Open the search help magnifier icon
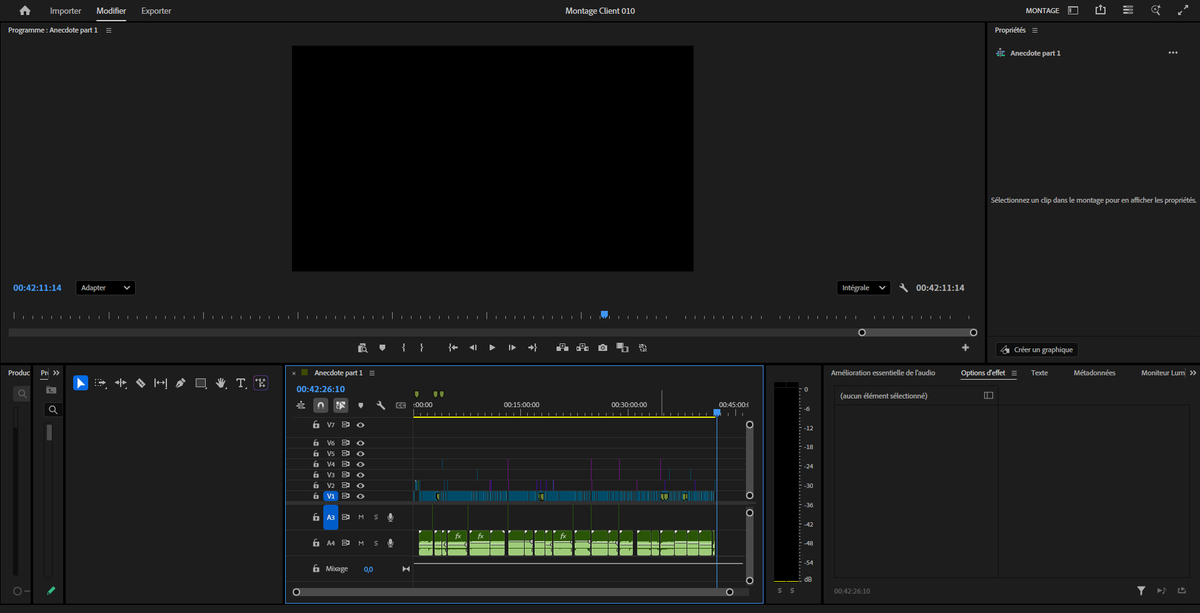 1156,11
